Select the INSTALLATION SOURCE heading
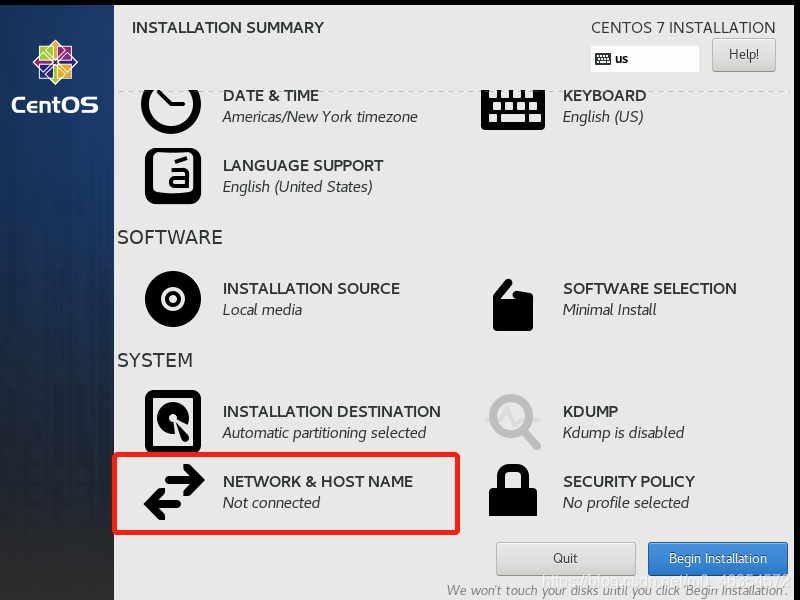Image resolution: width=800 pixels, height=600 pixels. tap(311, 289)
